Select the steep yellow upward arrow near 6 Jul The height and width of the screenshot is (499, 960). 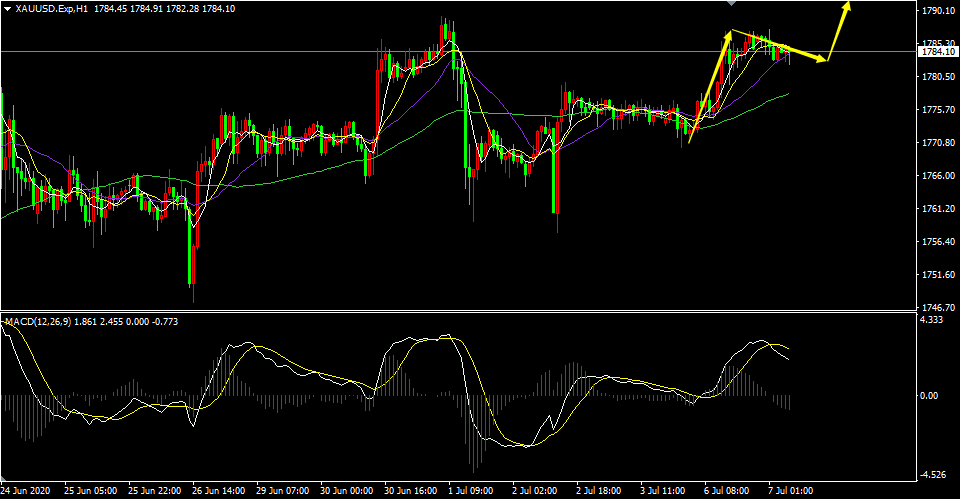(x=710, y=86)
